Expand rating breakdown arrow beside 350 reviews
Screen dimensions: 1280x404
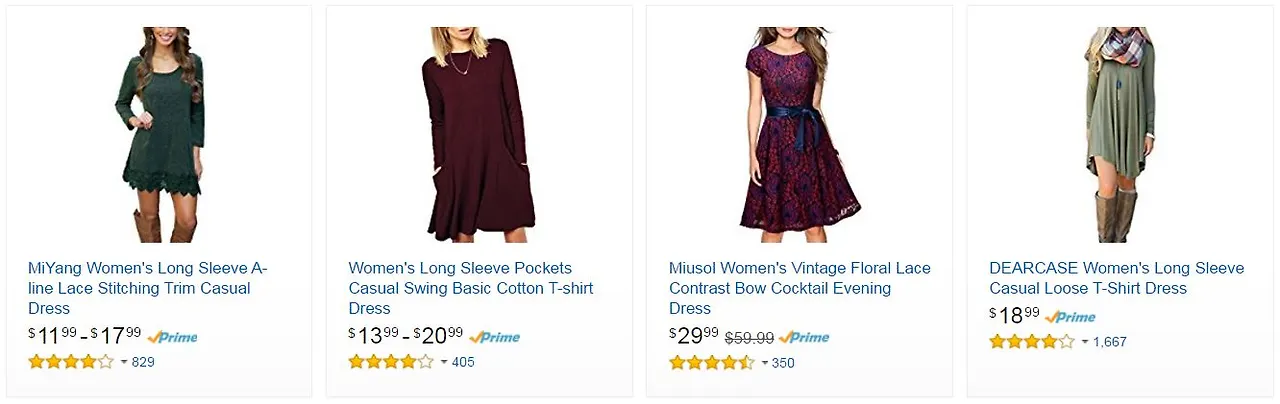pos(765,362)
